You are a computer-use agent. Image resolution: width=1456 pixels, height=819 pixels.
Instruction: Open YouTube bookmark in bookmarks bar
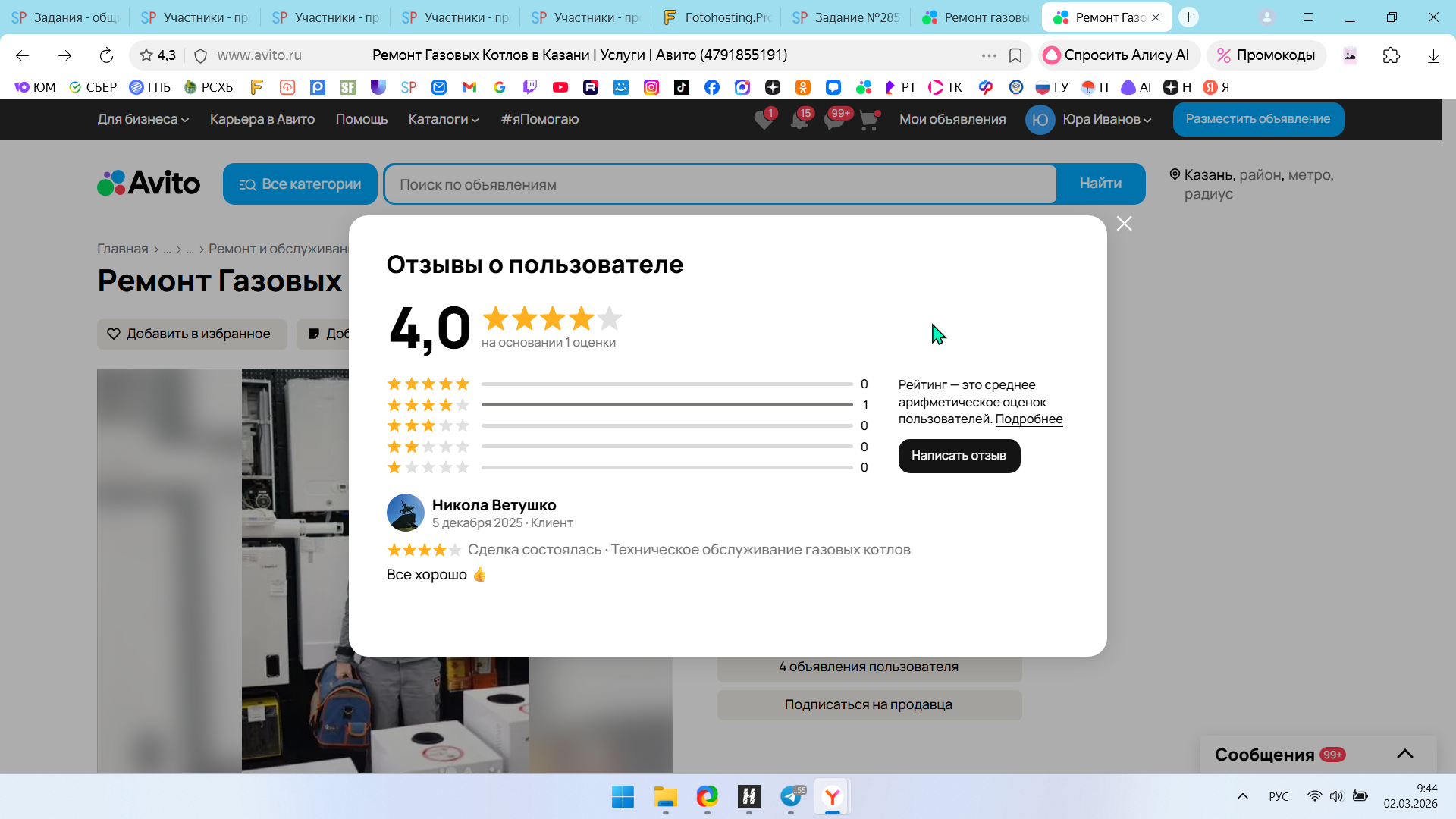(x=560, y=87)
